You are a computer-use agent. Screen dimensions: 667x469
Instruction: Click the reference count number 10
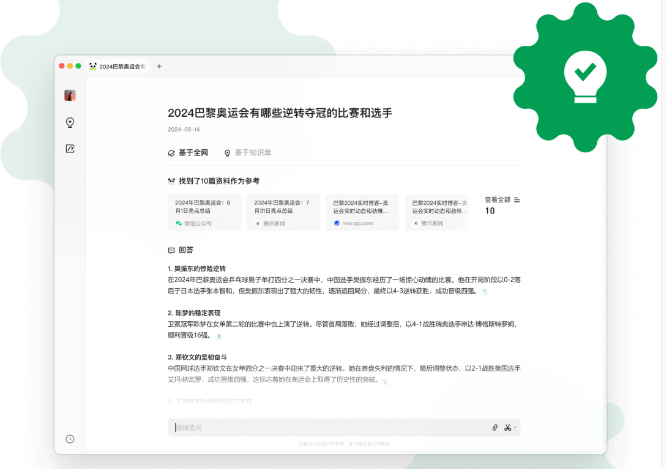click(490, 211)
